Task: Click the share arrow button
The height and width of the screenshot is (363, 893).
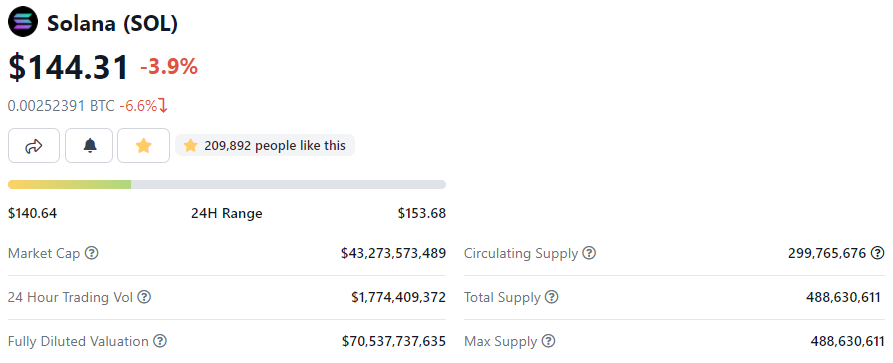Action: pos(34,146)
